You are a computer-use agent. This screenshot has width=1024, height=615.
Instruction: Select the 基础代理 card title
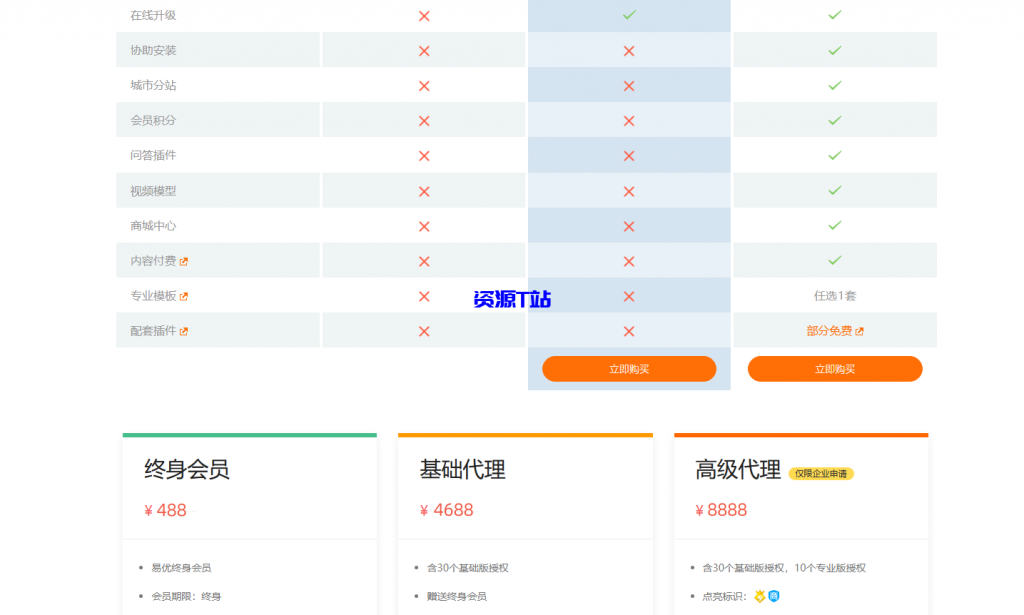click(461, 470)
